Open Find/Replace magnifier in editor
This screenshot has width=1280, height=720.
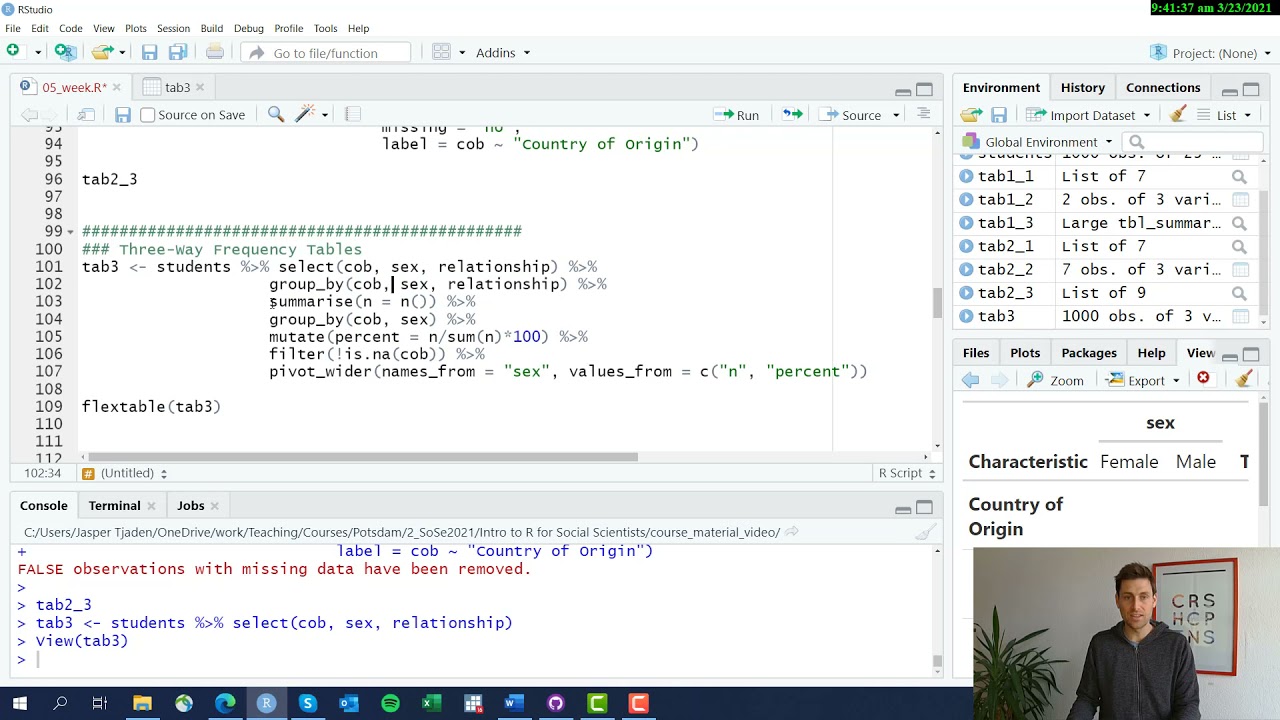(x=276, y=115)
